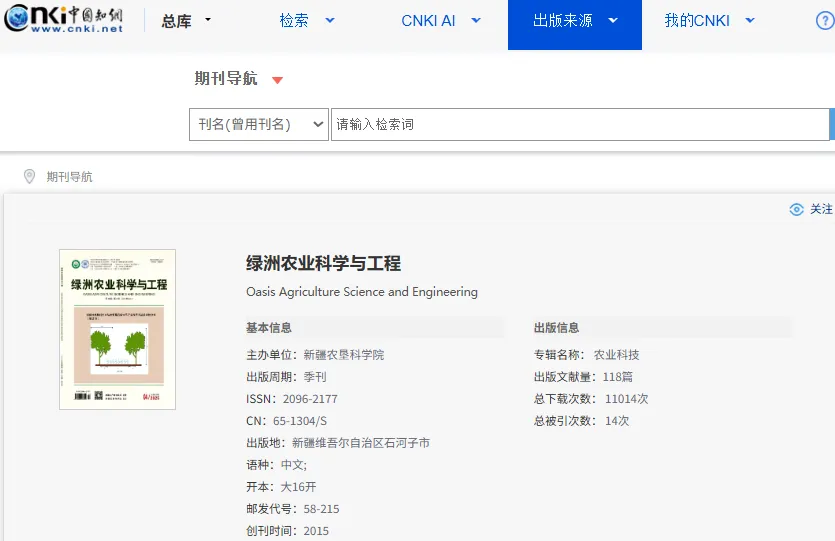The width and height of the screenshot is (835, 541).
Task: Expand the red triangle beside 期刊导航
Action: (x=277, y=80)
